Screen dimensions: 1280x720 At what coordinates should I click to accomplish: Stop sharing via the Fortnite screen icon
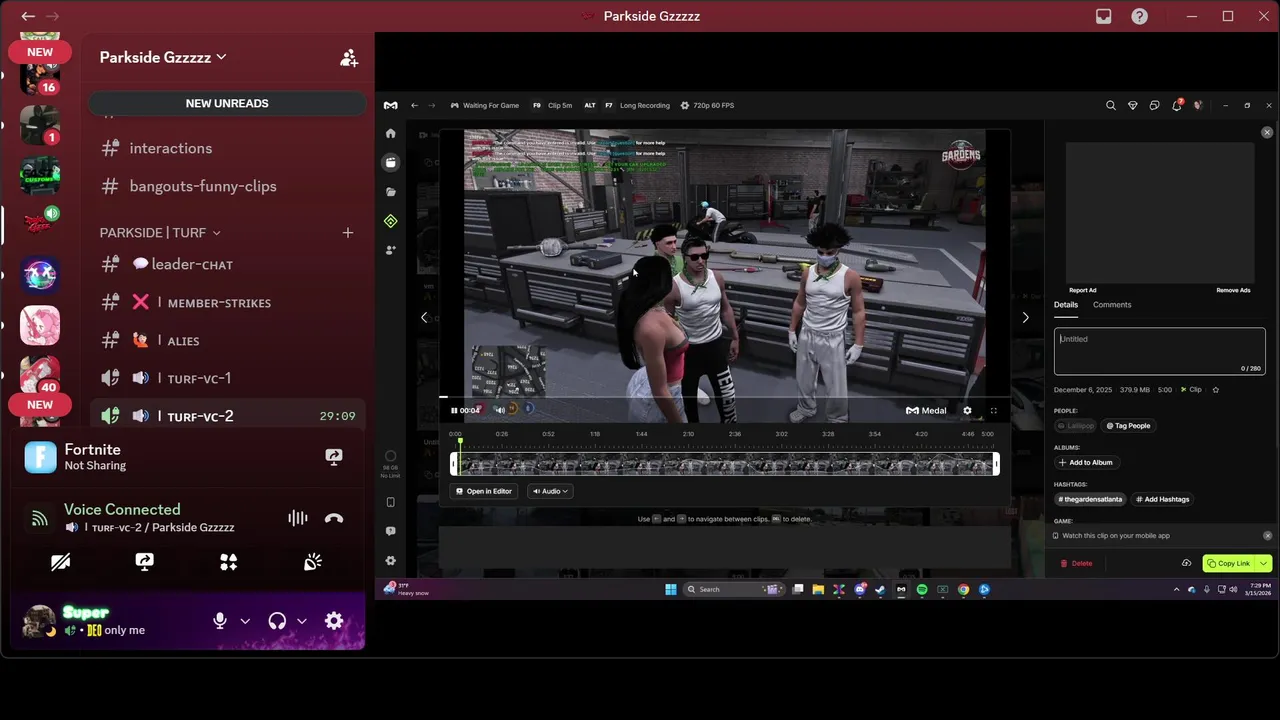[x=334, y=457]
